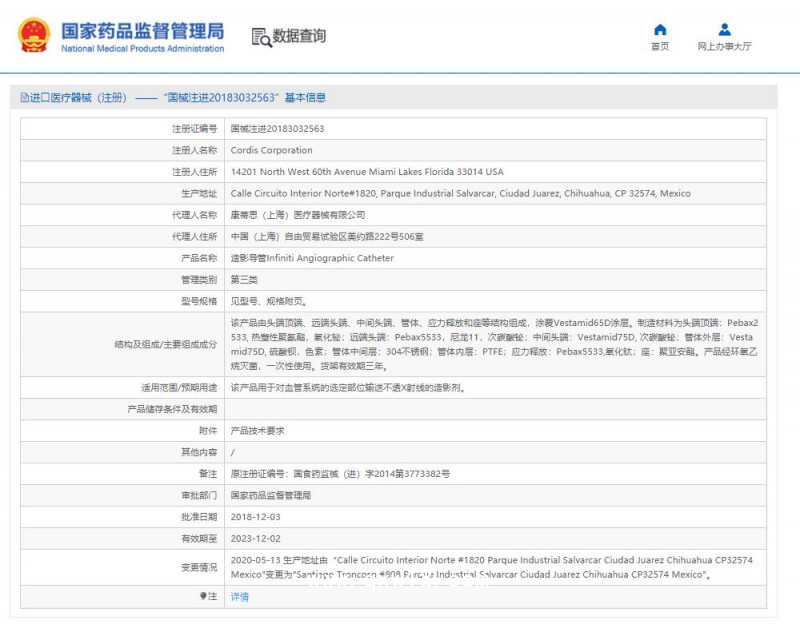This screenshot has width=800, height=624.
Task: Click the 产品技术要求 attachment text
Action: click(257, 430)
